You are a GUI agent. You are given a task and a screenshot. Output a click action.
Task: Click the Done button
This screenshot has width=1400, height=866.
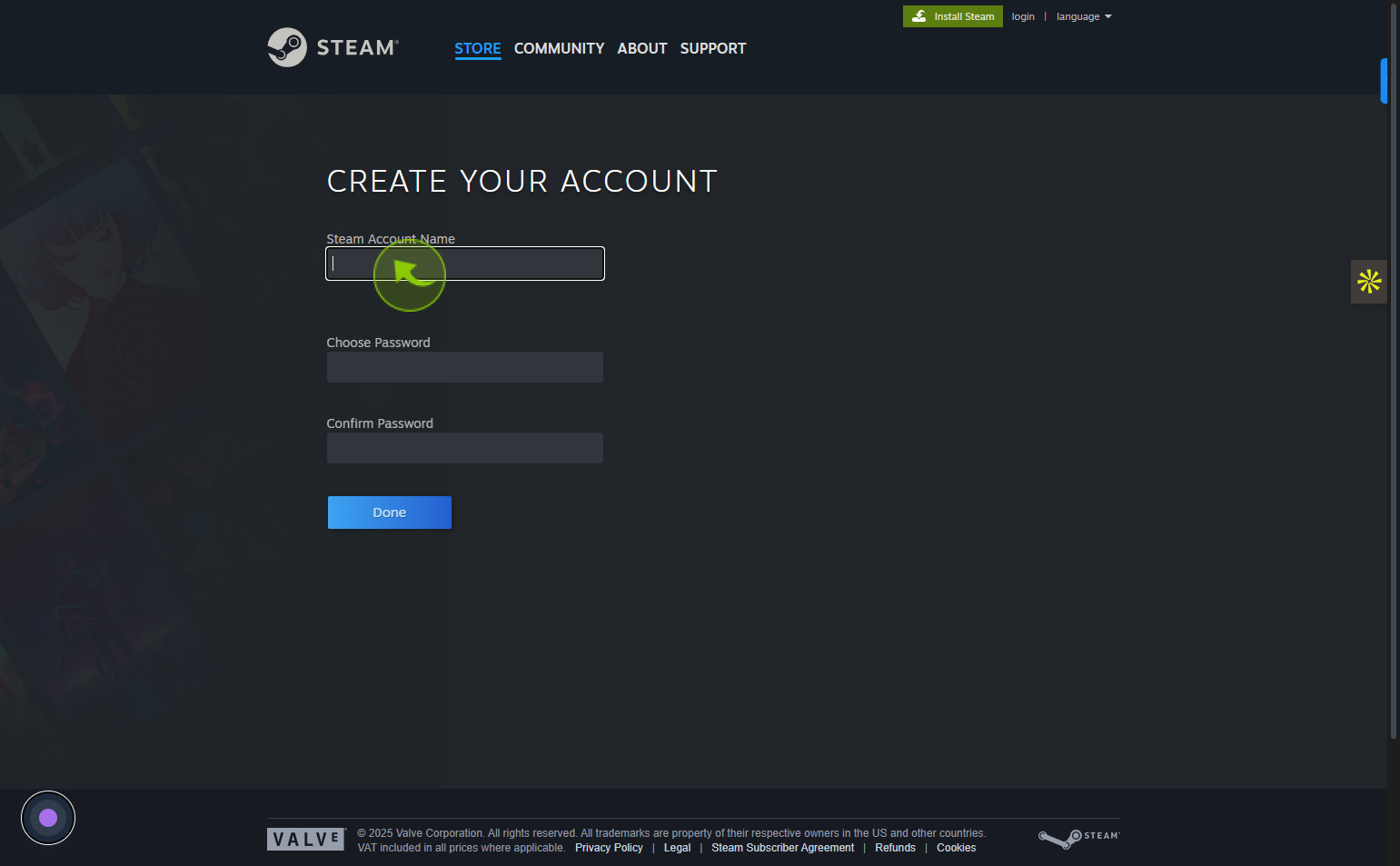click(390, 513)
